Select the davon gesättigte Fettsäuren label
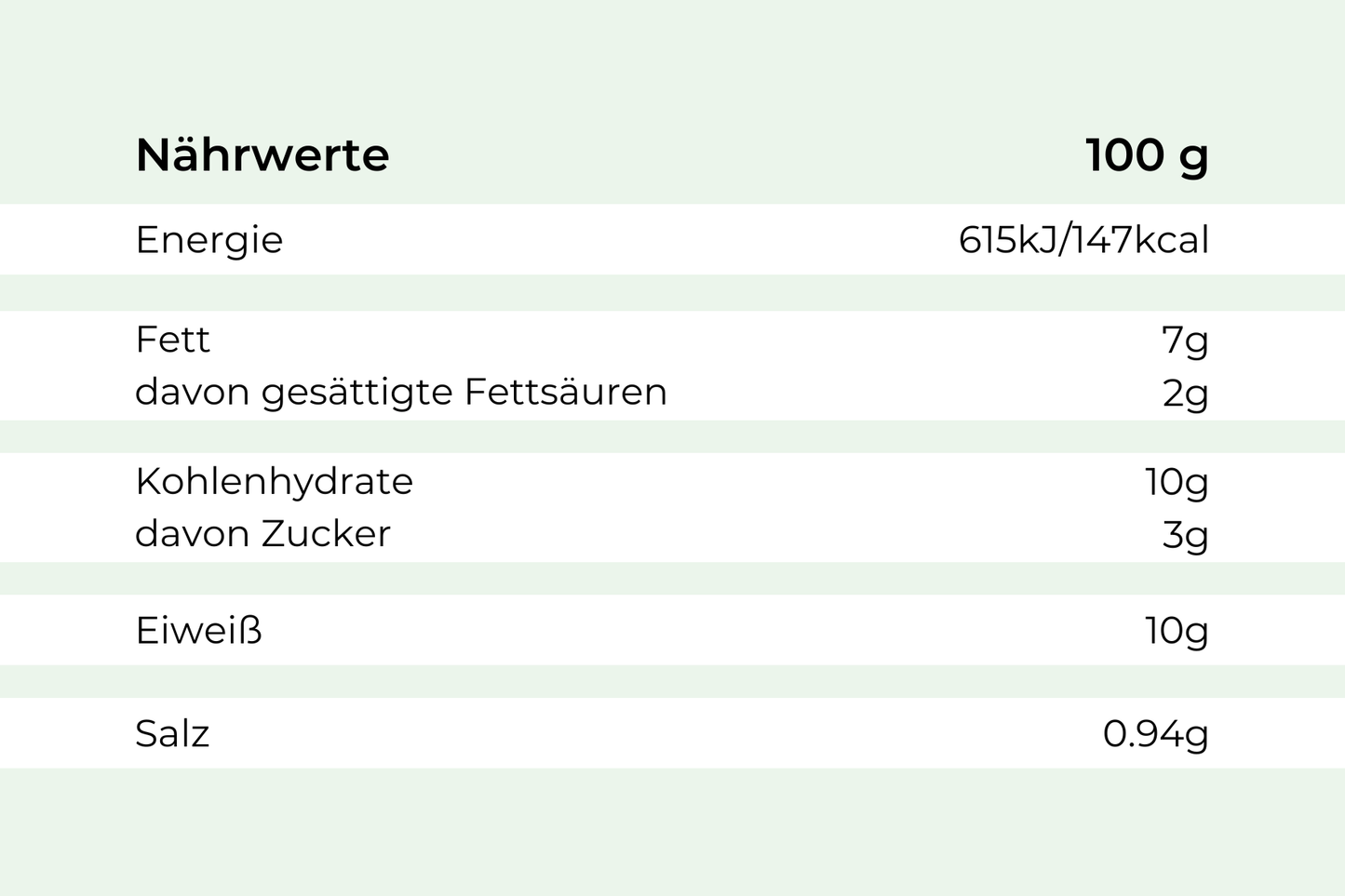The width and height of the screenshot is (1345, 896). click(x=400, y=392)
